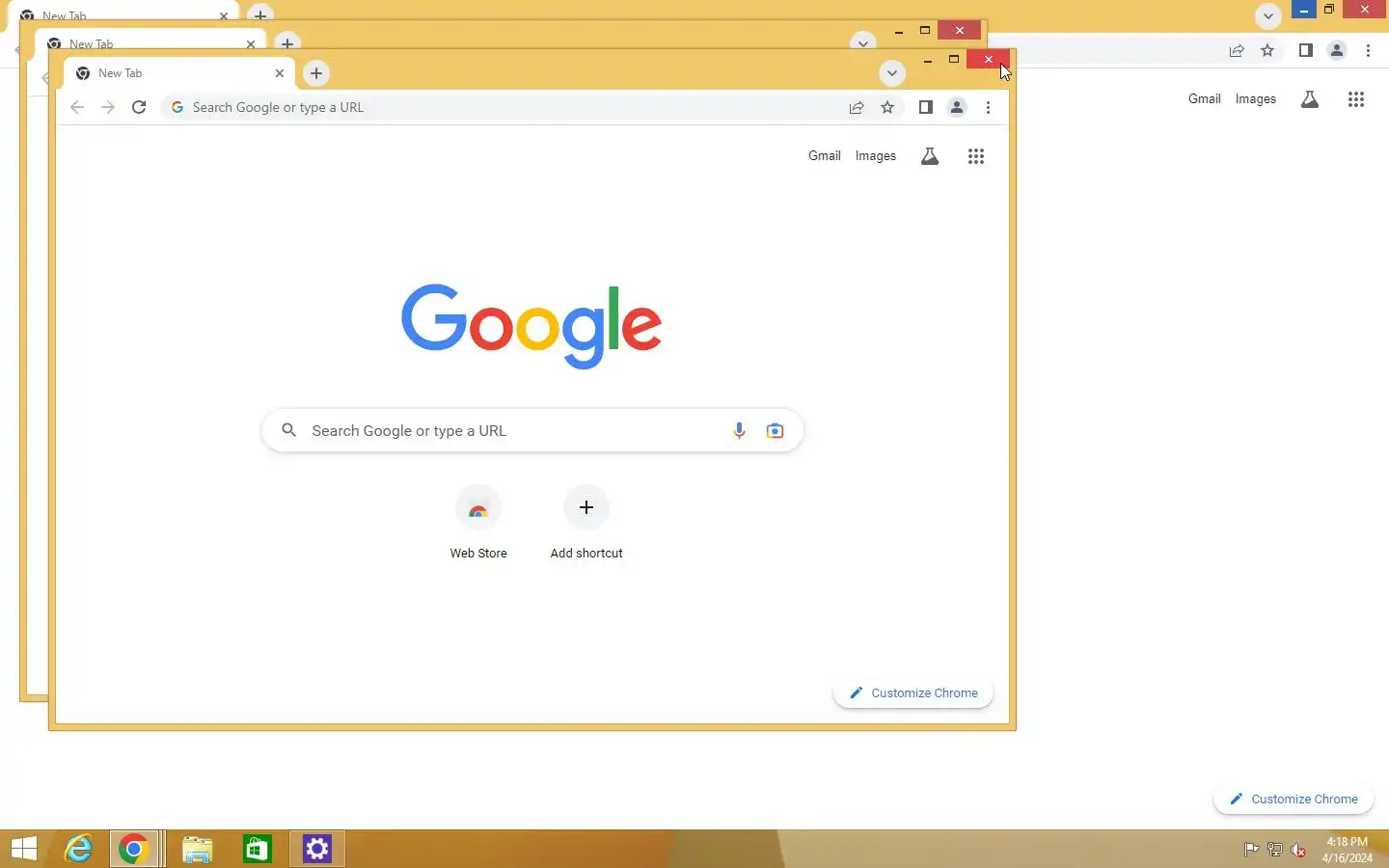
Task: Click the Google logo in the front window
Action: [531, 326]
